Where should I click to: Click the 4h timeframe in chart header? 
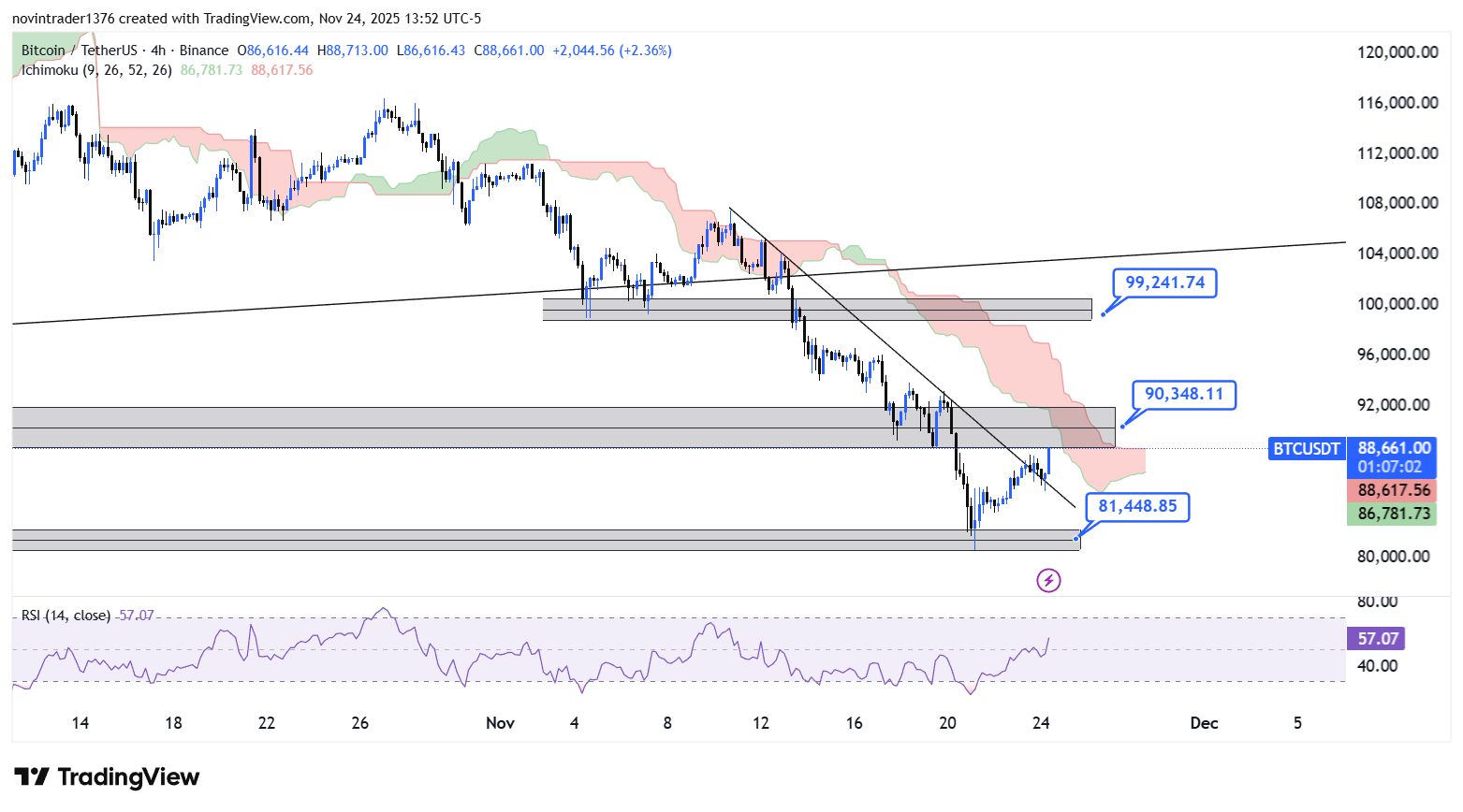click(x=158, y=51)
